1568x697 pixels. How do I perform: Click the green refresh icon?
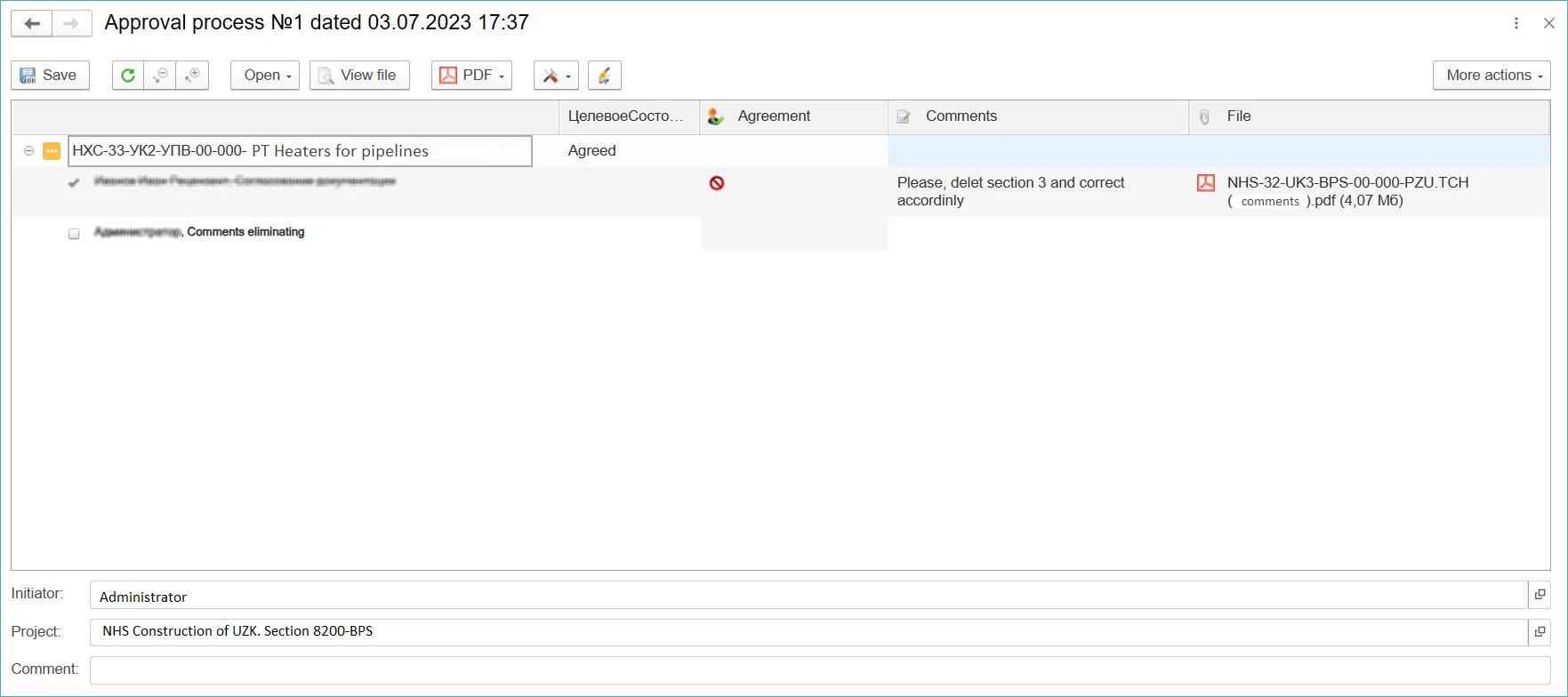(128, 76)
